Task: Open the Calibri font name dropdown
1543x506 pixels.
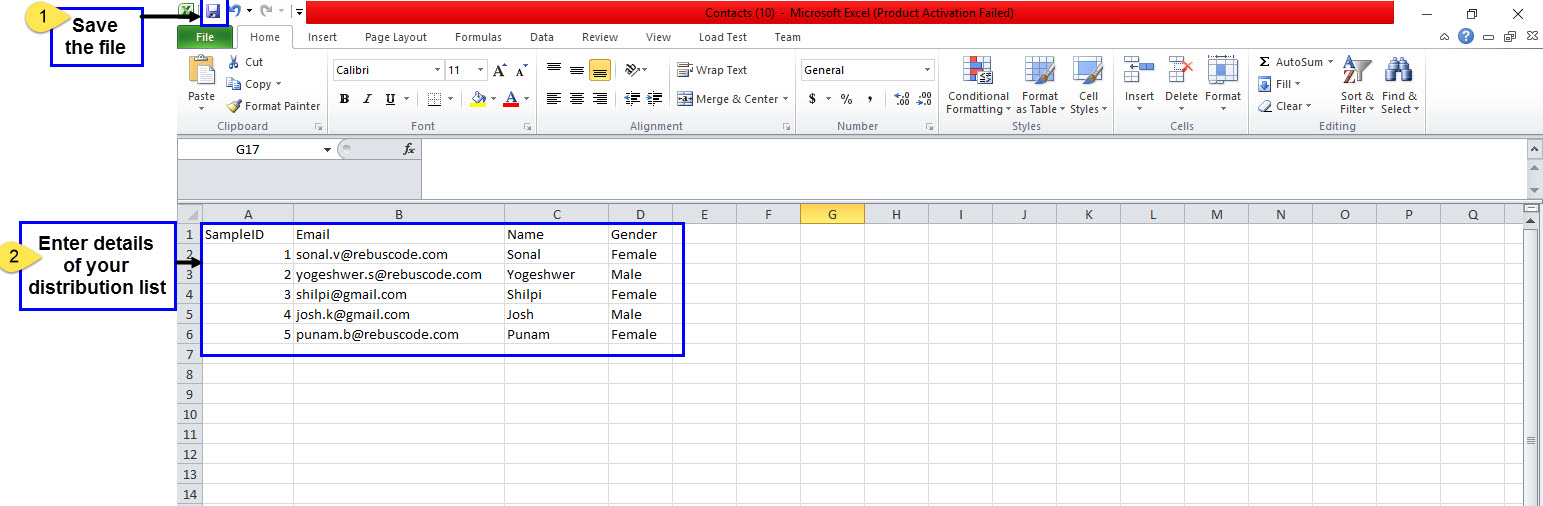Action: click(437, 70)
